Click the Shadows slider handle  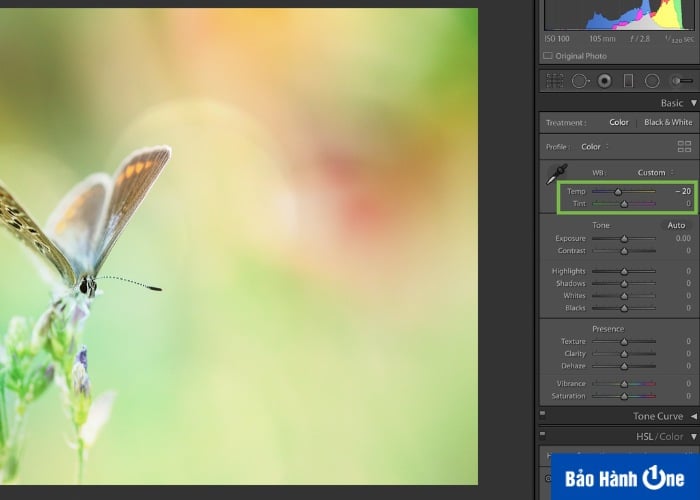[624, 283]
